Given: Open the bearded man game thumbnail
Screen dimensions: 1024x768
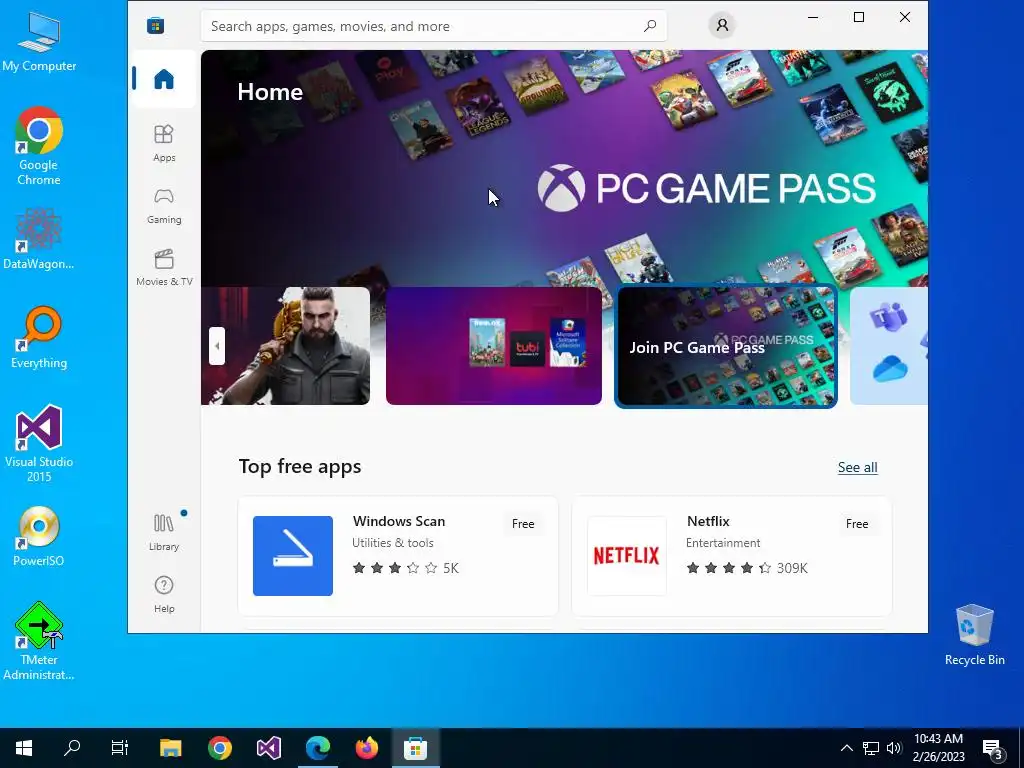Looking at the screenshot, I should (285, 346).
